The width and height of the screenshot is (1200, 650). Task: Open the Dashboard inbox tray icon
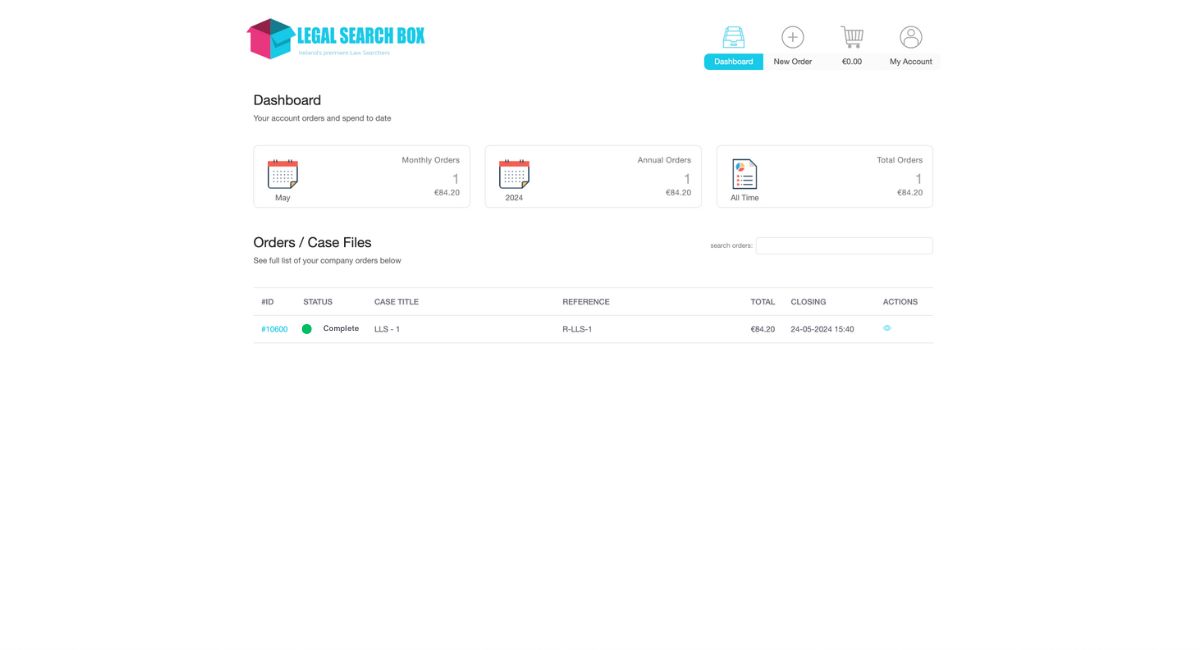733,38
